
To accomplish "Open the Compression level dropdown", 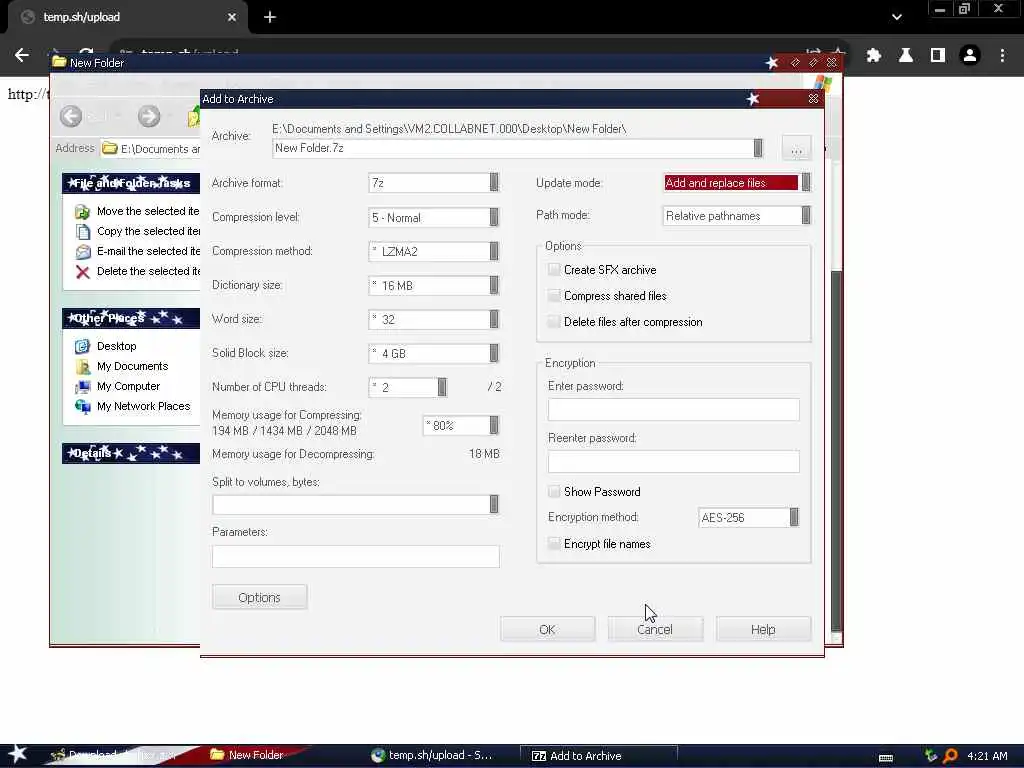I will point(494,217).
